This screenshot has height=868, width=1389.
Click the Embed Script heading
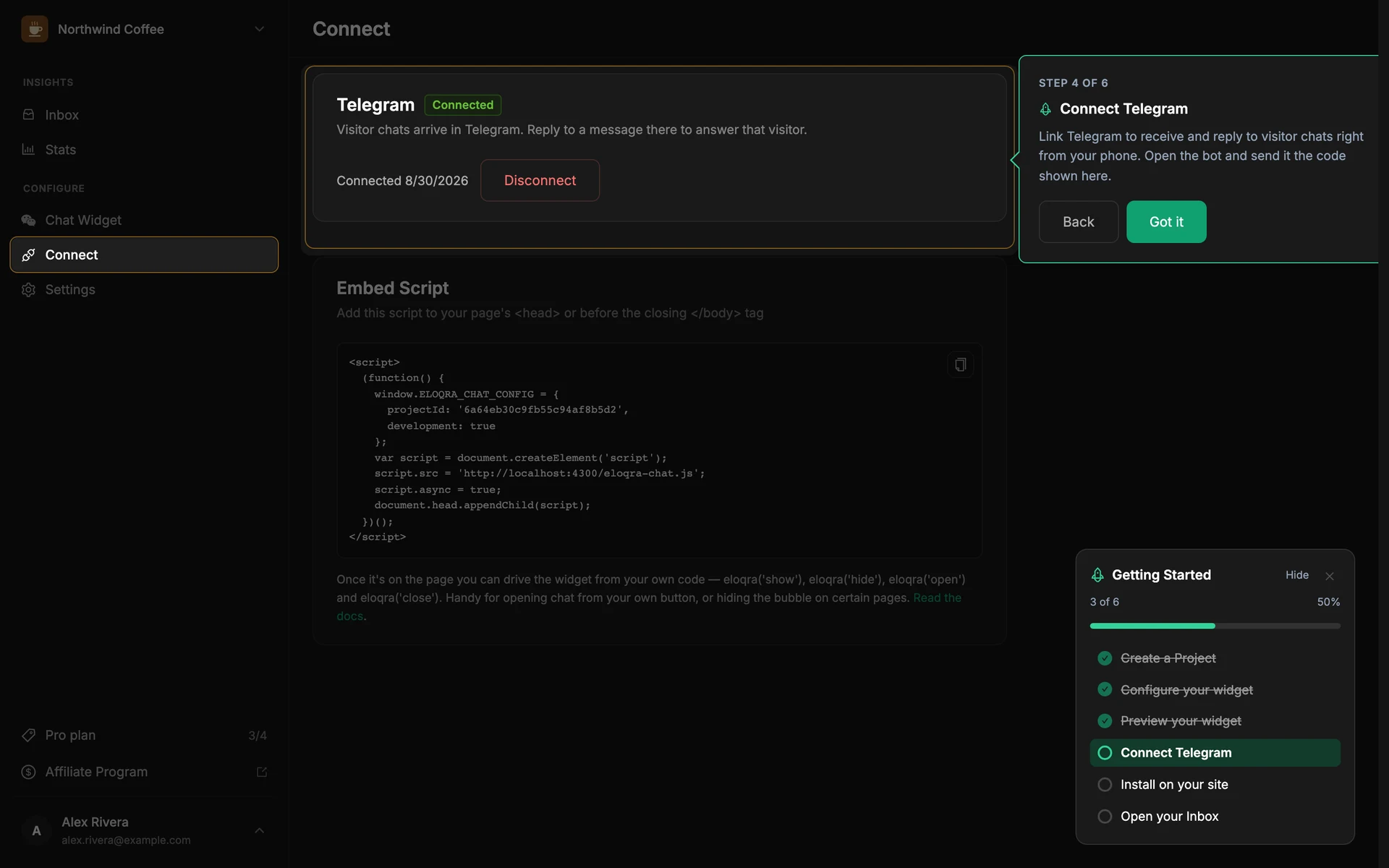tap(392, 288)
